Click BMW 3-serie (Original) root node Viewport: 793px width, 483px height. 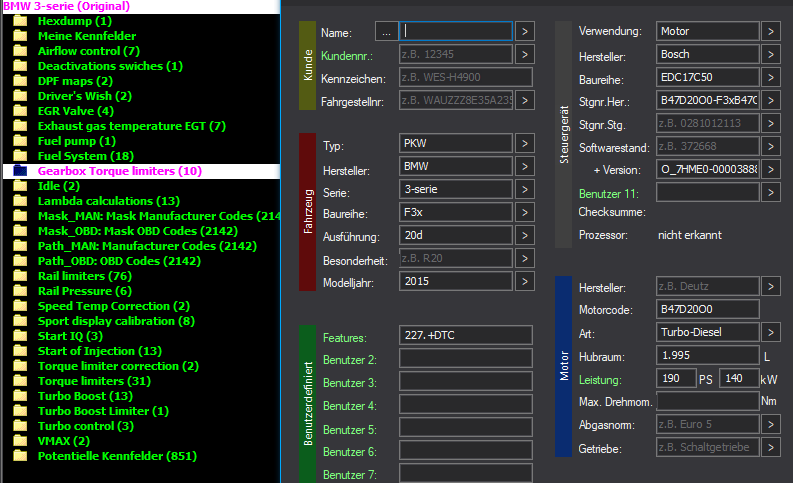(x=66, y=7)
